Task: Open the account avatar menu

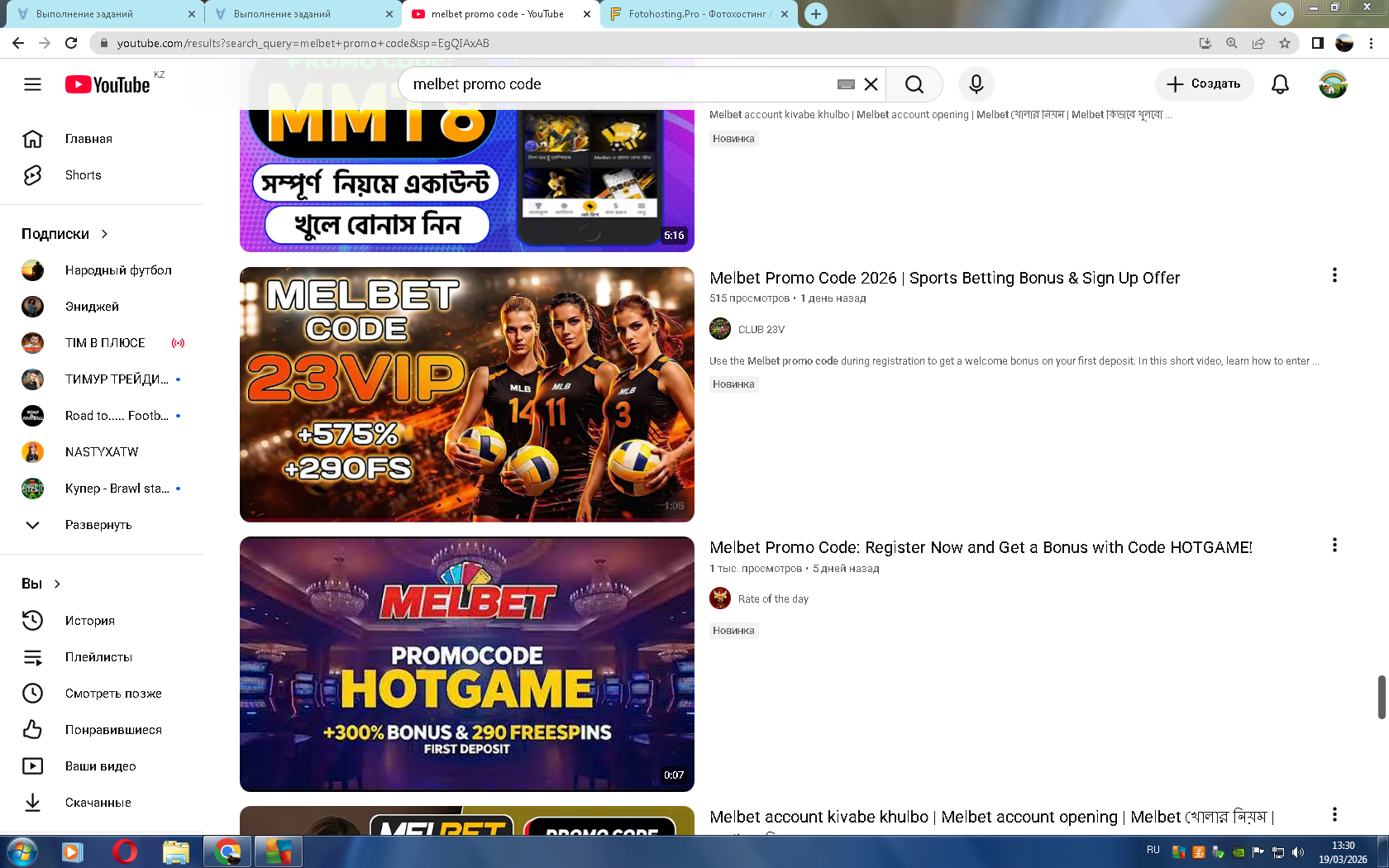Action: [x=1333, y=84]
